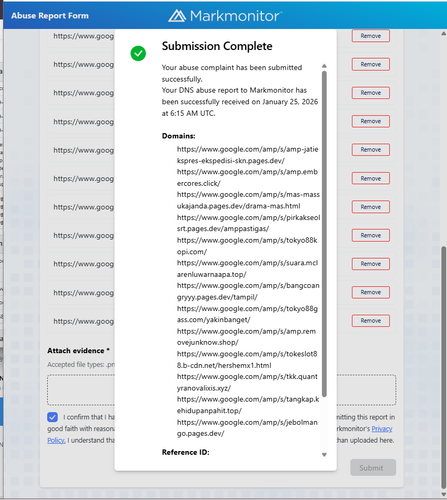
Task: Click the dialog scrollbar down arrow
Action: tap(324, 455)
